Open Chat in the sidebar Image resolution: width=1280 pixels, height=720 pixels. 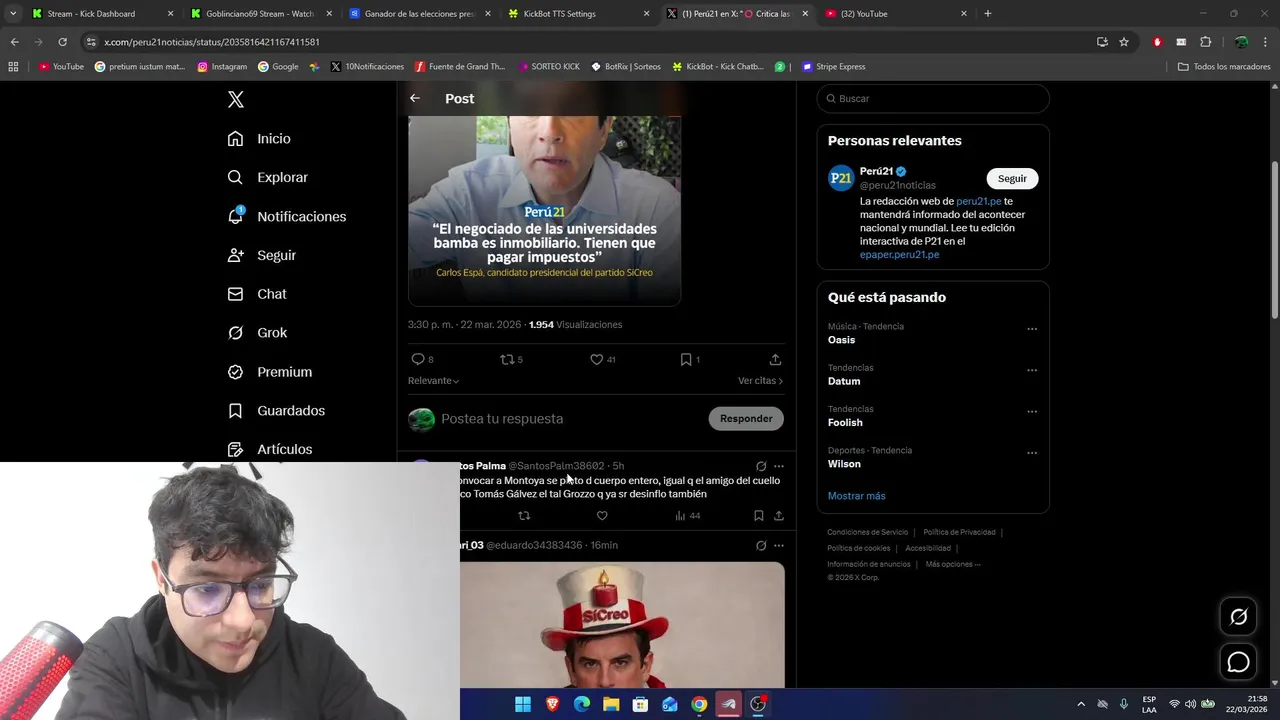pos(257,294)
